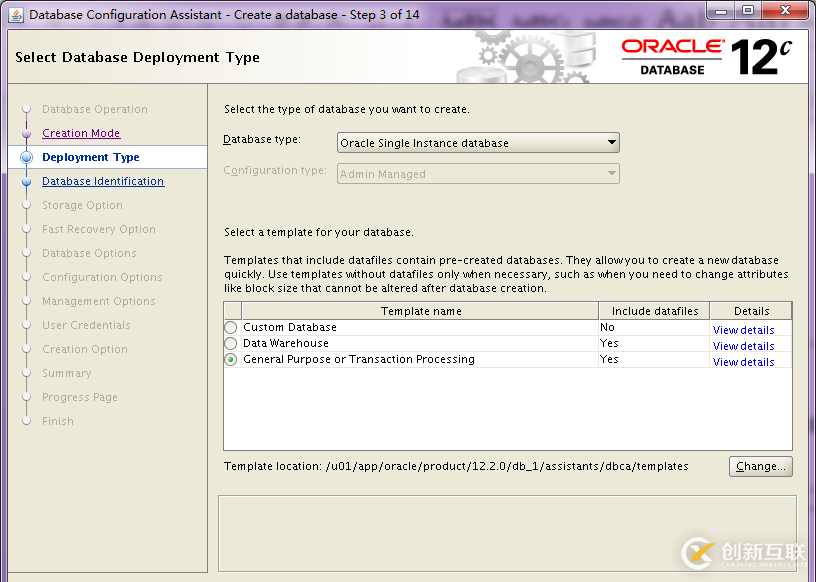
Task: Click the Progress Page step
Action: 80,397
